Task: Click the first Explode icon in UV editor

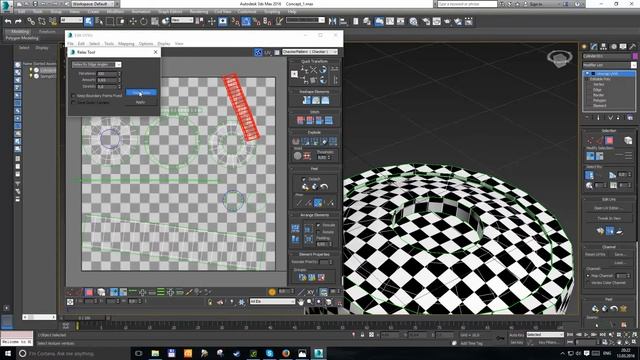Action: [x=296, y=141]
